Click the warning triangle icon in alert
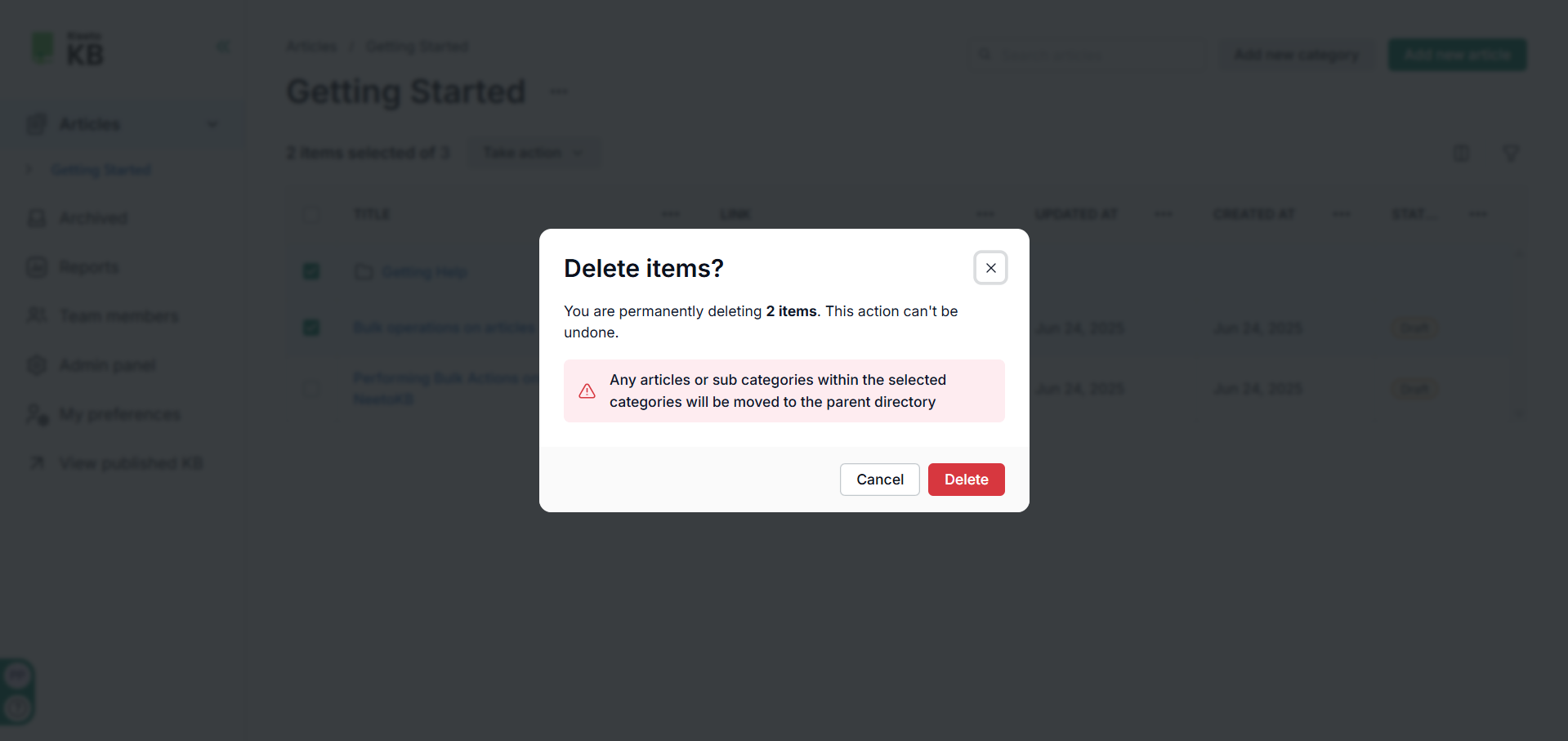This screenshot has height=741, width=1568. pyautogui.click(x=587, y=391)
